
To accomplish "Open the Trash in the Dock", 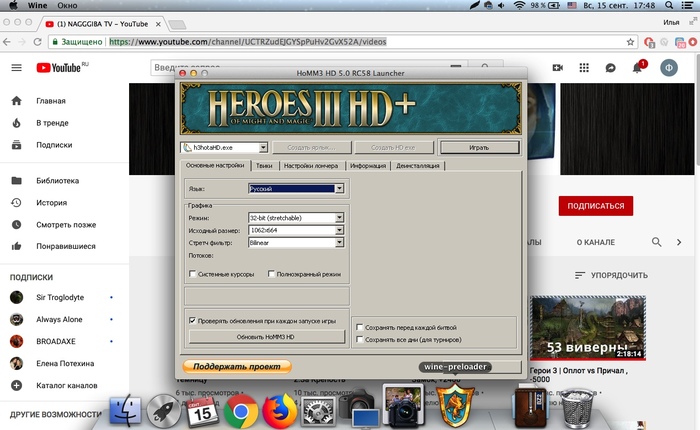I will 577,409.
